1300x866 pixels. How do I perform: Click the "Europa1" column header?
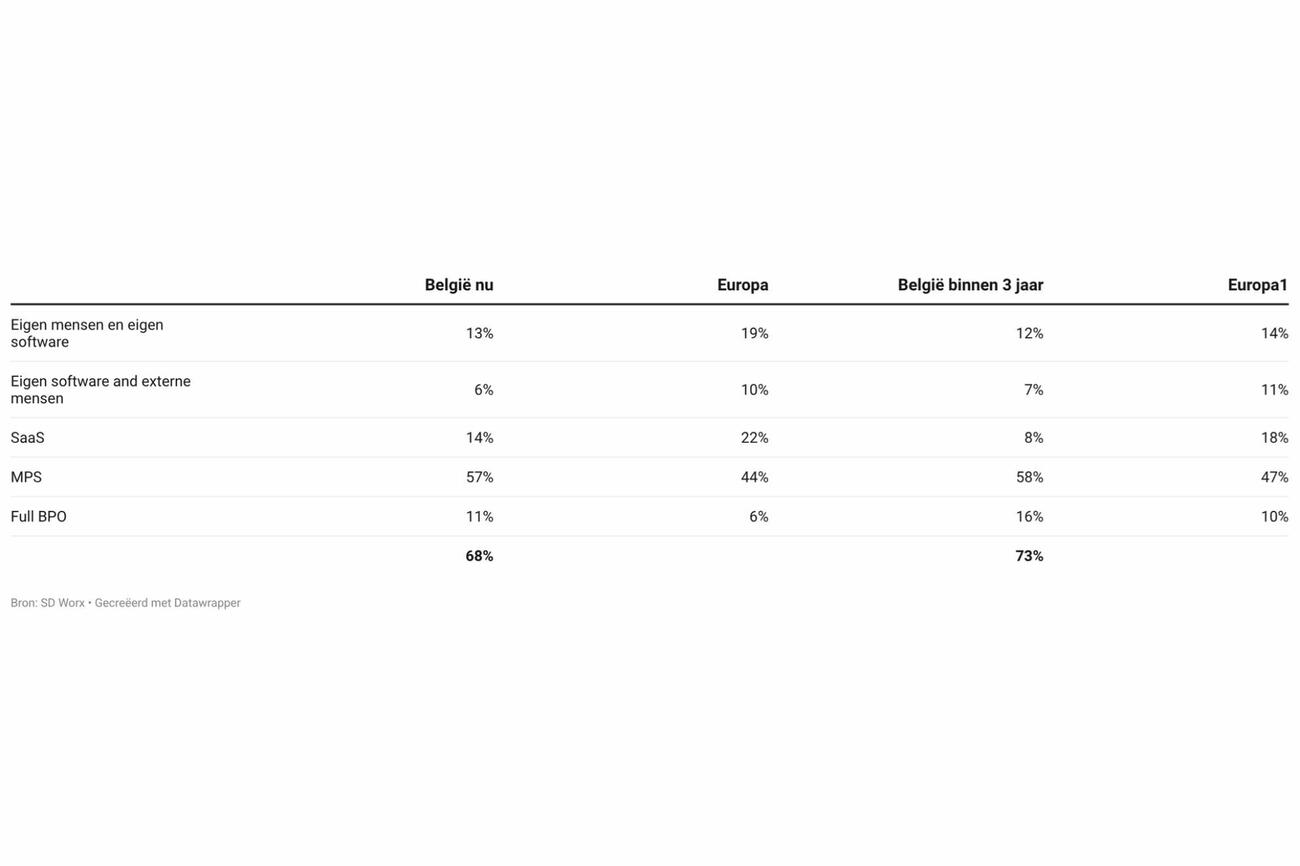point(1258,285)
